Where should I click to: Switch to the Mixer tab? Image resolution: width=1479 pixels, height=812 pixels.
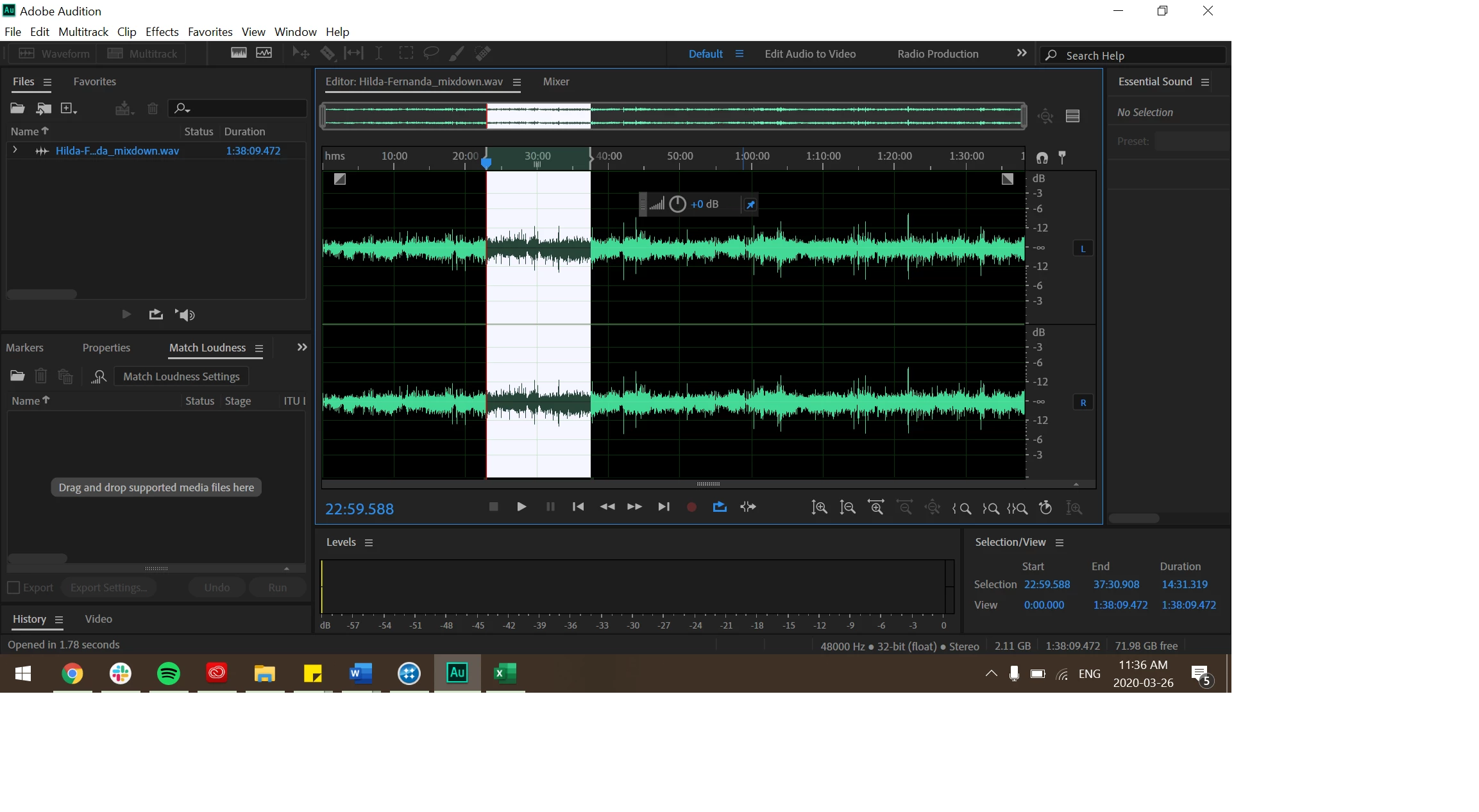point(555,81)
